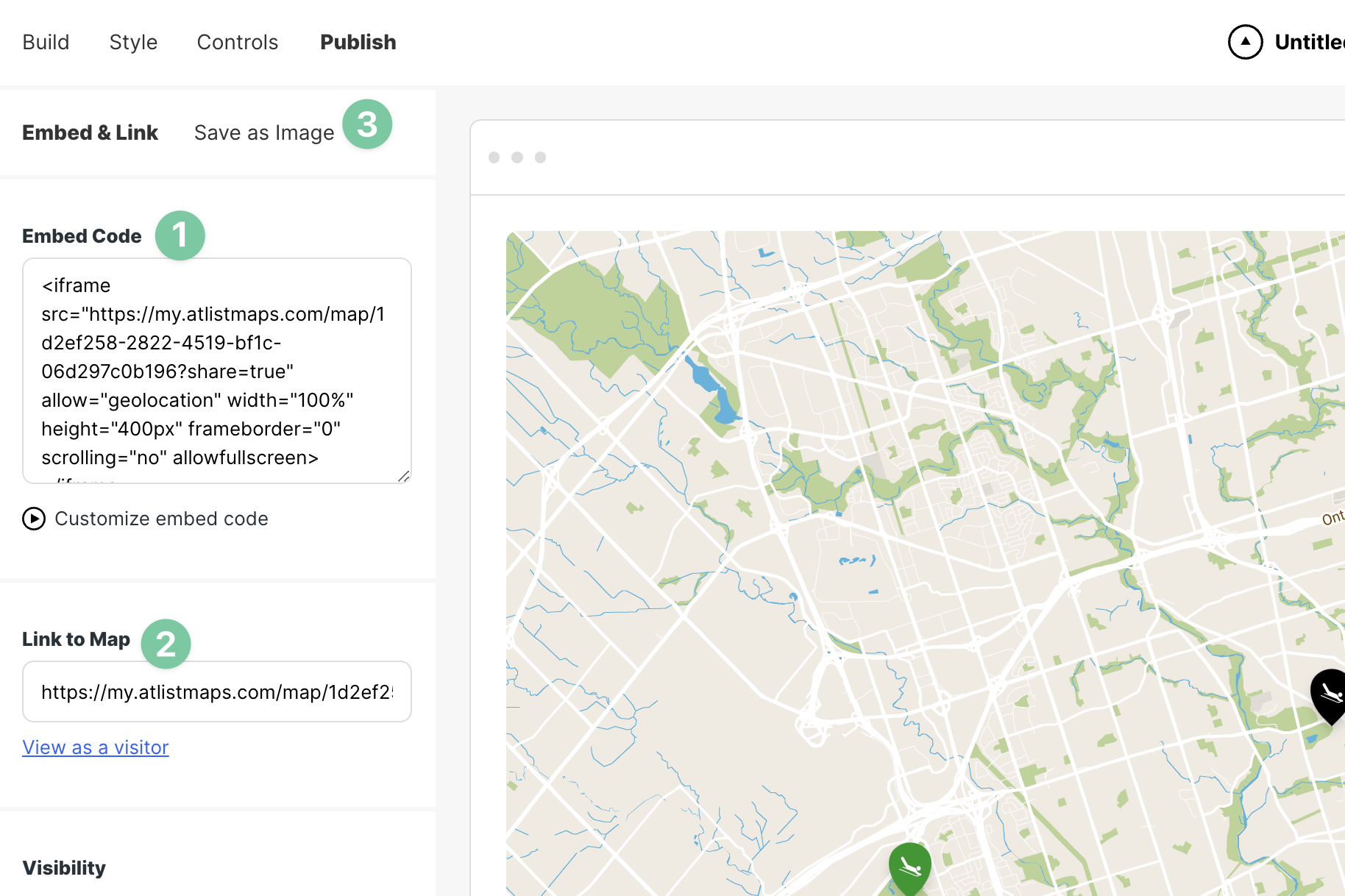Open the View as a visitor link
The image size is (1345, 896).
tap(96, 747)
